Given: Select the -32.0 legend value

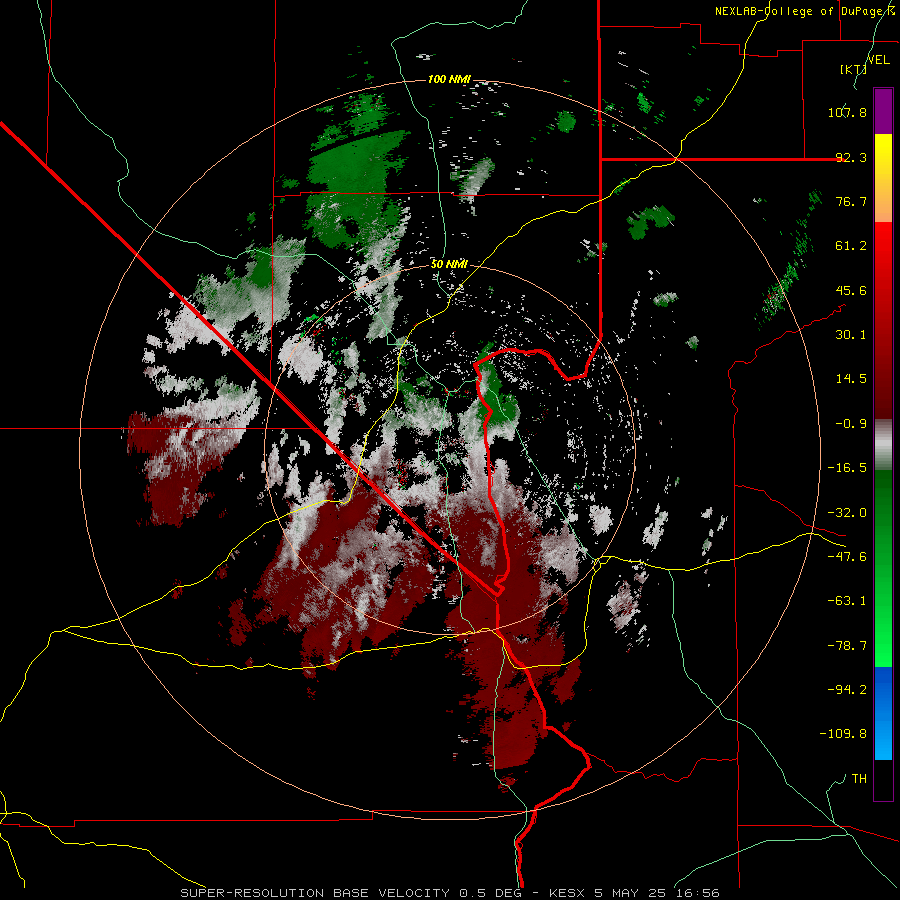Looking at the screenshot, I should (x=847, y=513).
